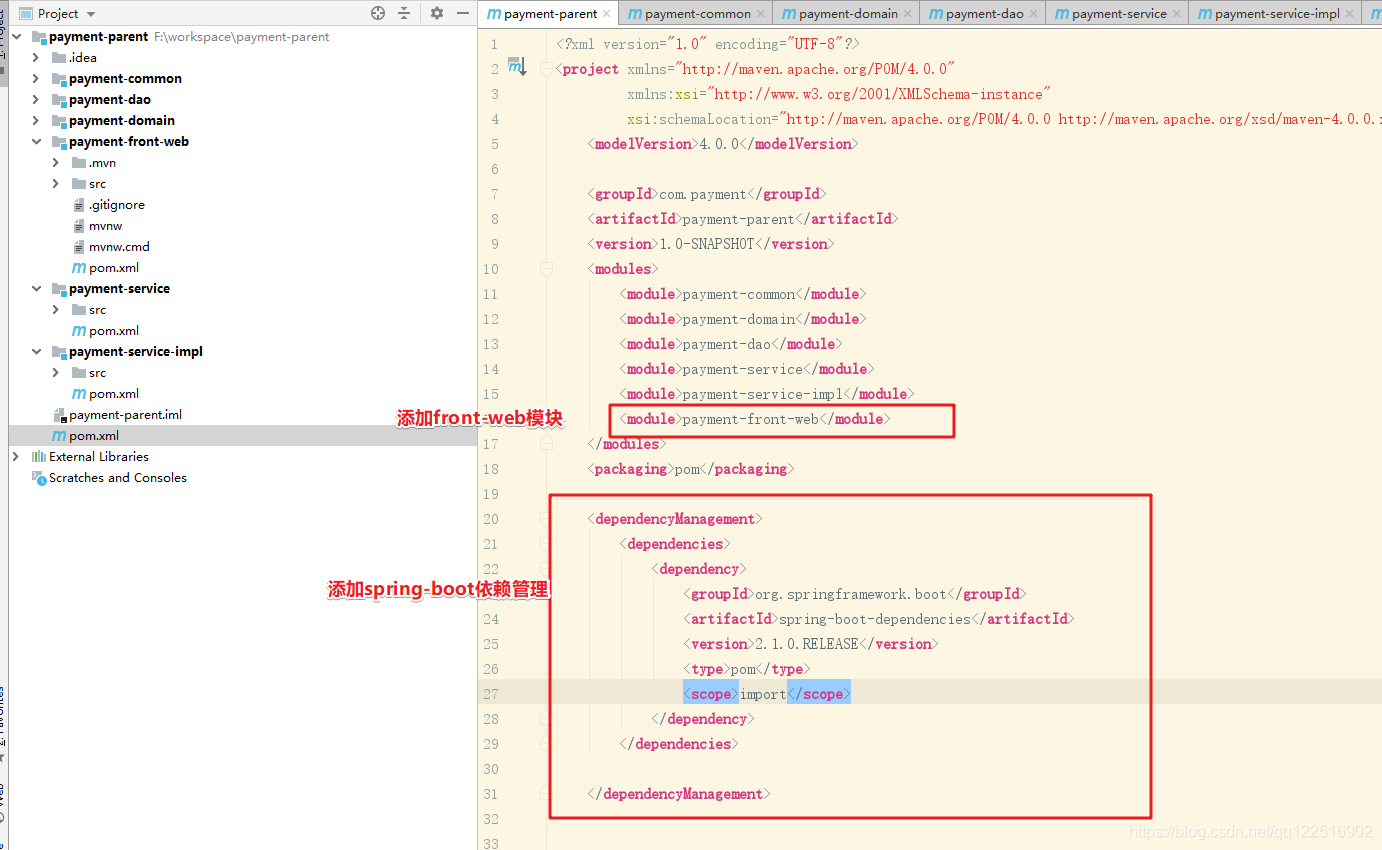The width and height of the screenshot is (1382, 850).
Task: Close the payment-domain editor tab
Action: point(907,14)
